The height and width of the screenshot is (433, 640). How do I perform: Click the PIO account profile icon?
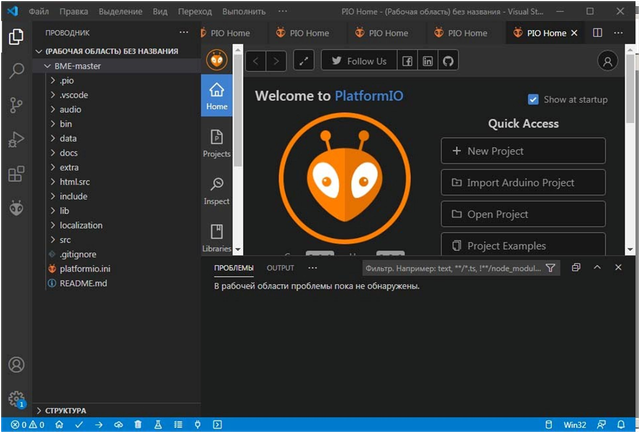[607, 61]
